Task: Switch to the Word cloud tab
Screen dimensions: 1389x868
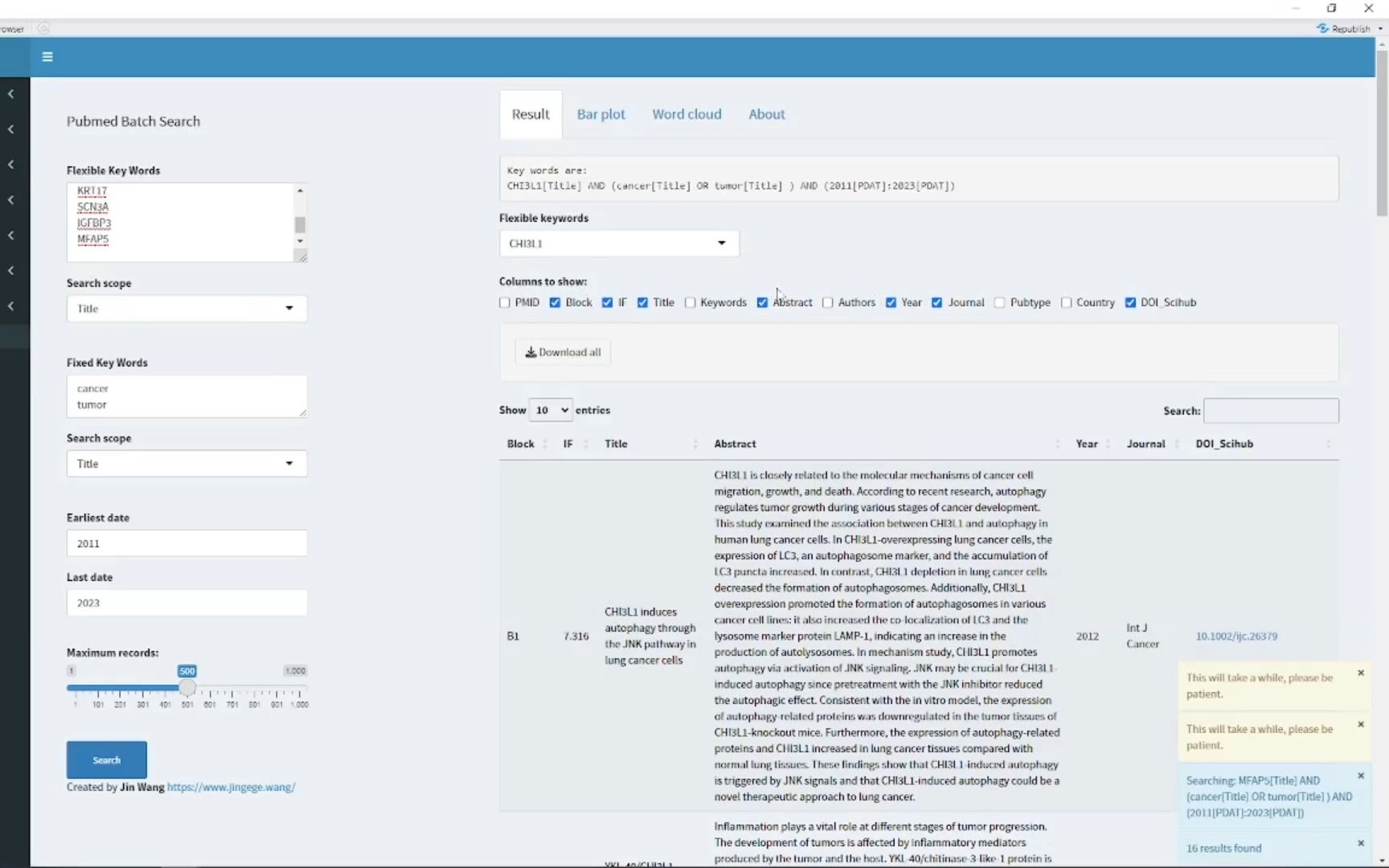Action: point(686,114)
